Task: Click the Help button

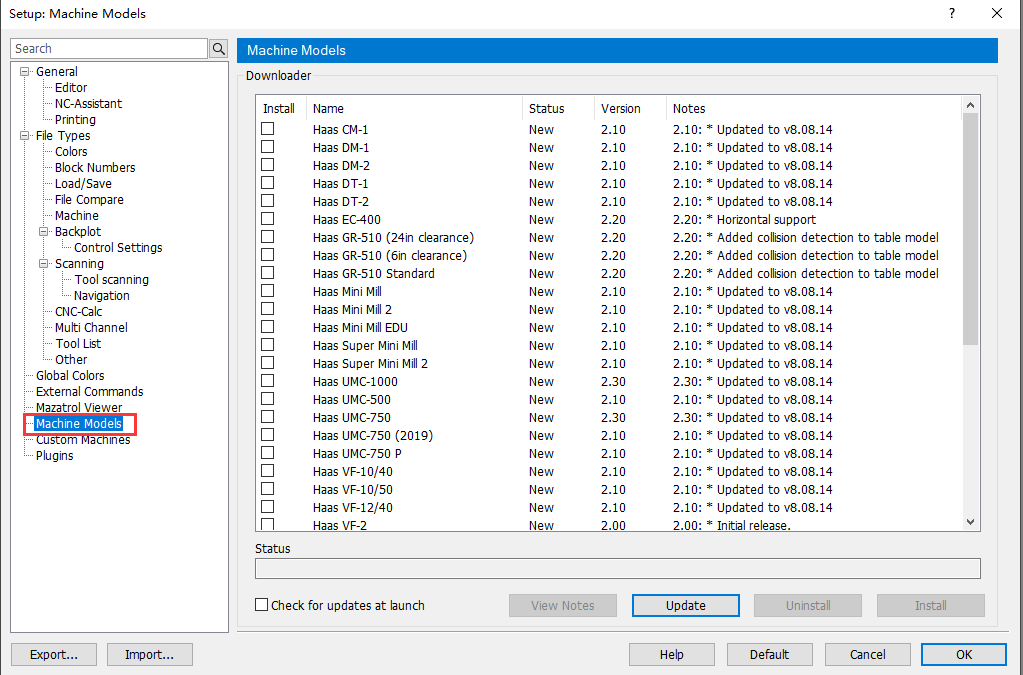Action: pos(671,654)
